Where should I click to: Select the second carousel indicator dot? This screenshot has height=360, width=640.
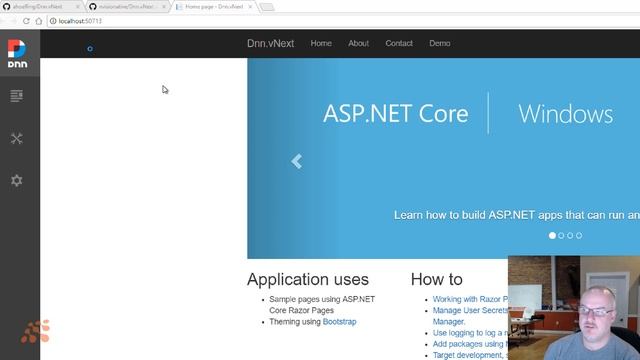(x=561, y=236)
